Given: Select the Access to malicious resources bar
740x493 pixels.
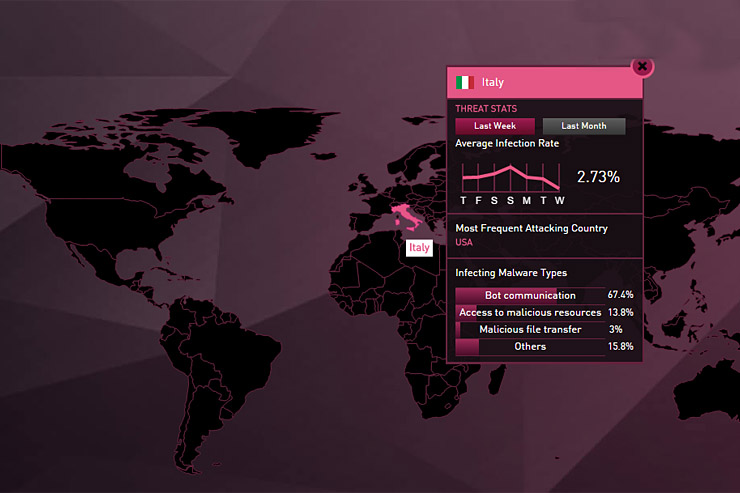Looking at the screenshot, I should pos(530,312).
